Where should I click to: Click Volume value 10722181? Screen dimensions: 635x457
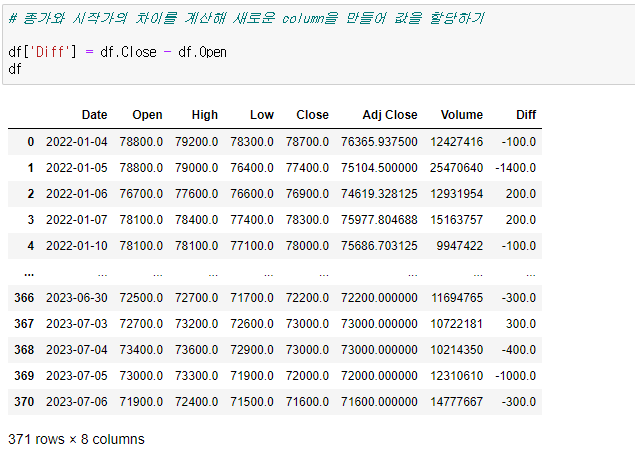point(456,324)
